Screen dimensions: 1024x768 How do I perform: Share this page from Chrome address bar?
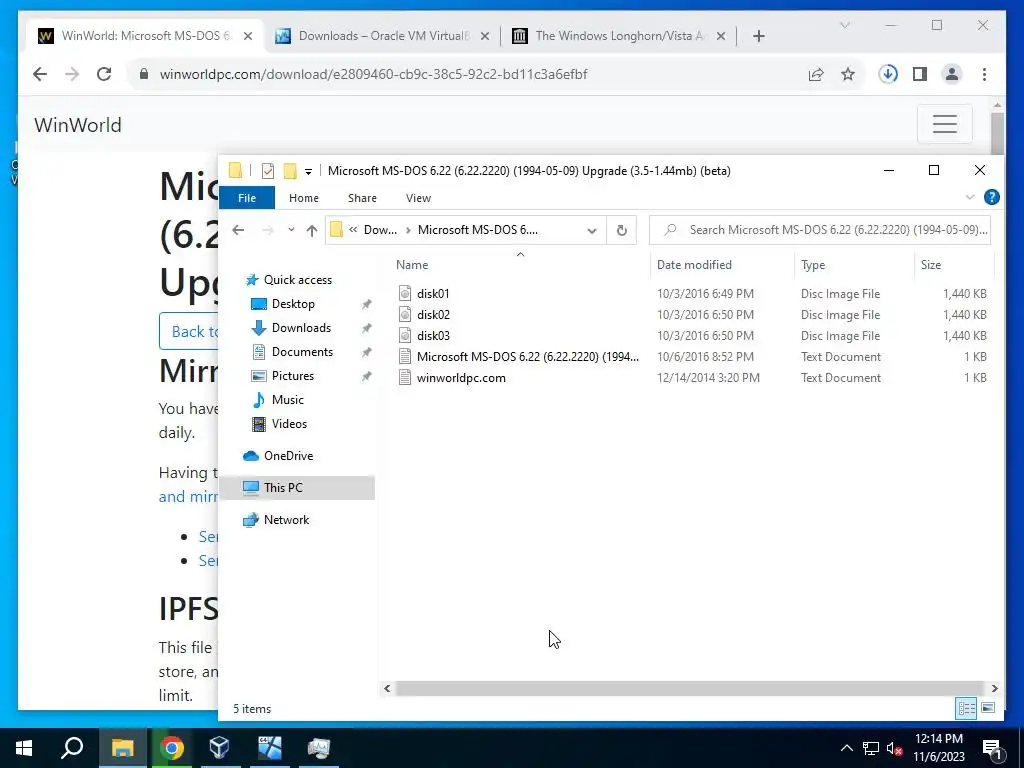pos(816,74)
